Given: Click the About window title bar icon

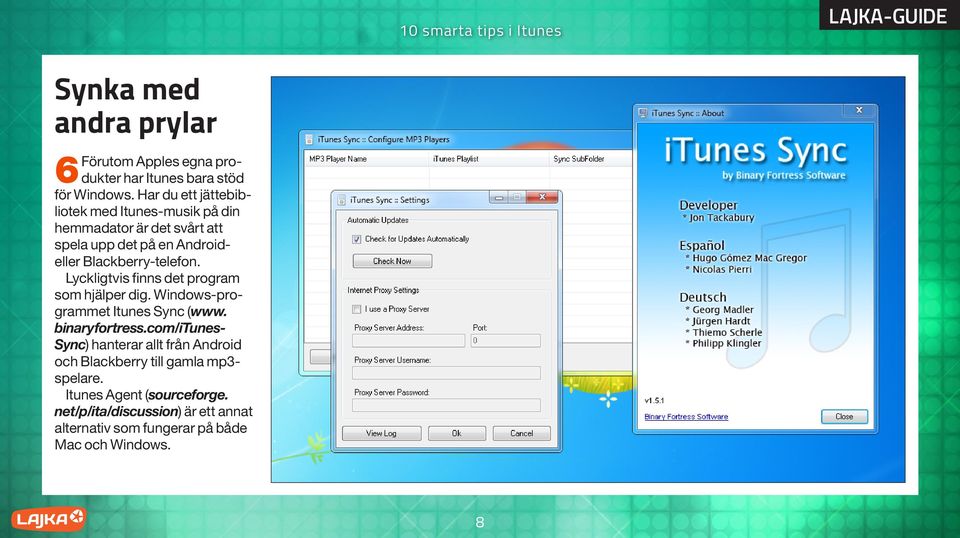Looking at the screenshot, I should point(643,113).
